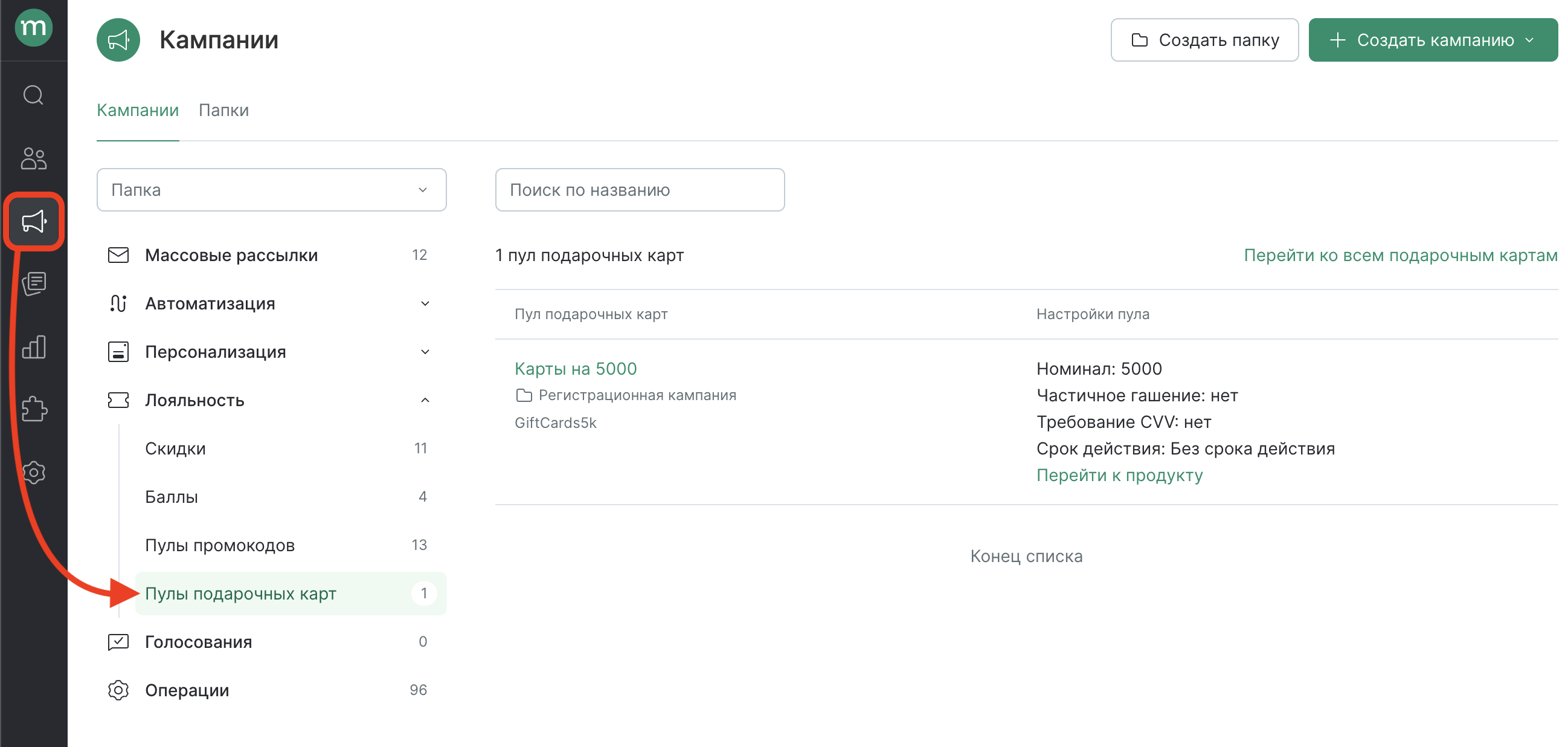Select the megaphone campaigns sidebar icon
This screenshot has width=1568, height=747.
pos(33,221)
